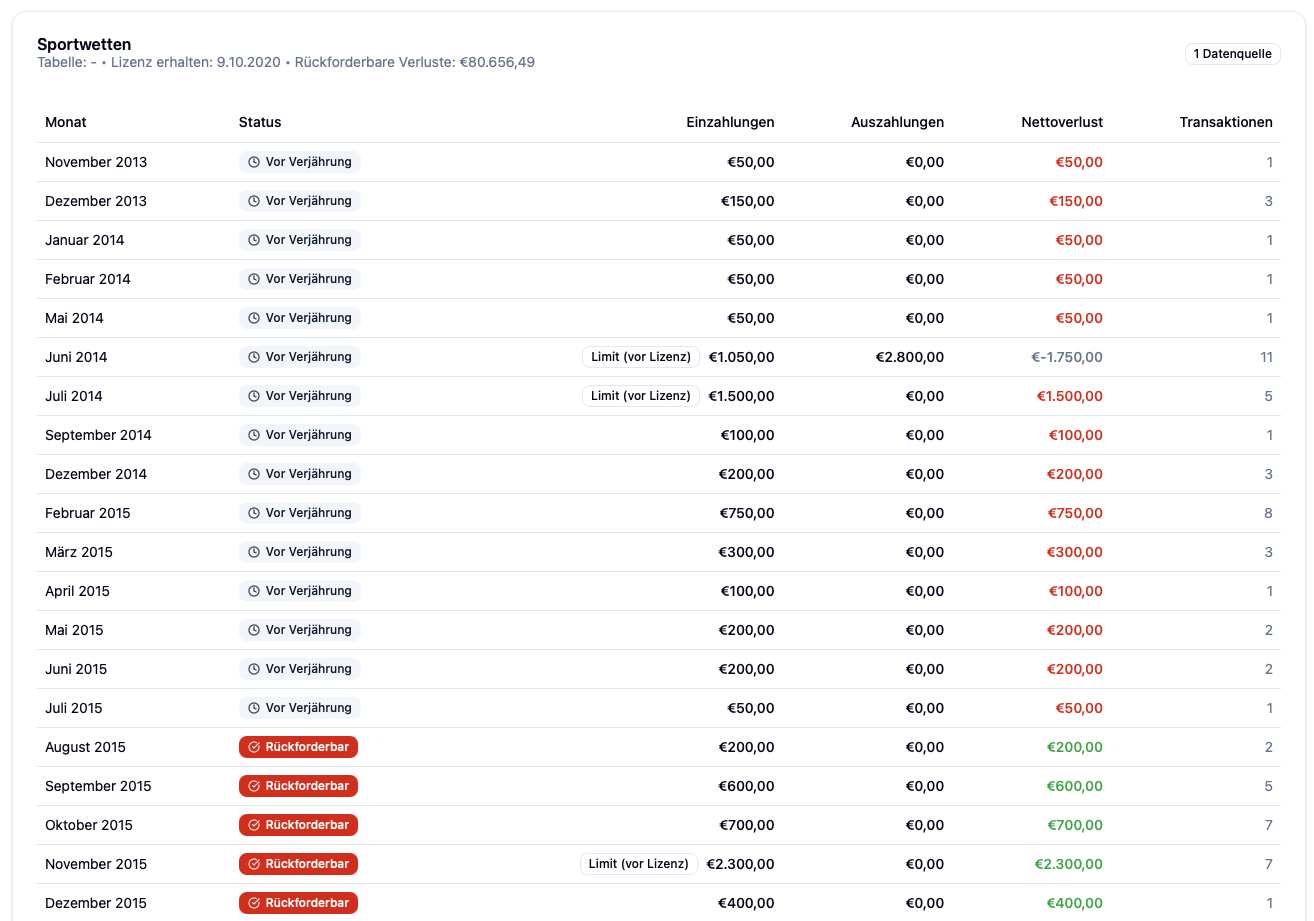Open the 1 Datenquelle selector
Screen dimensions: 1314x921
click(1232, 54)
